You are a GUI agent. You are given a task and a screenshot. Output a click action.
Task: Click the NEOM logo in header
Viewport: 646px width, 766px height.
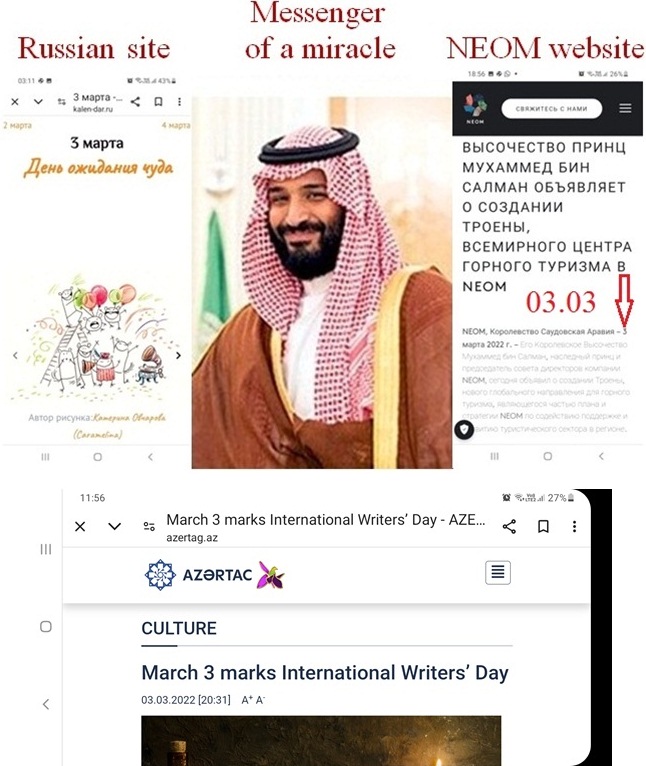(x=475, y=108)
